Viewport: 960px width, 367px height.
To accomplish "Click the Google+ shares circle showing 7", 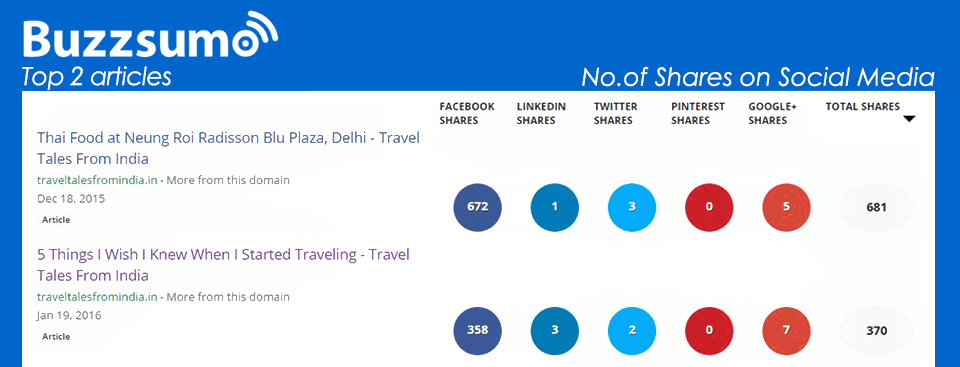I will point(786,331).
